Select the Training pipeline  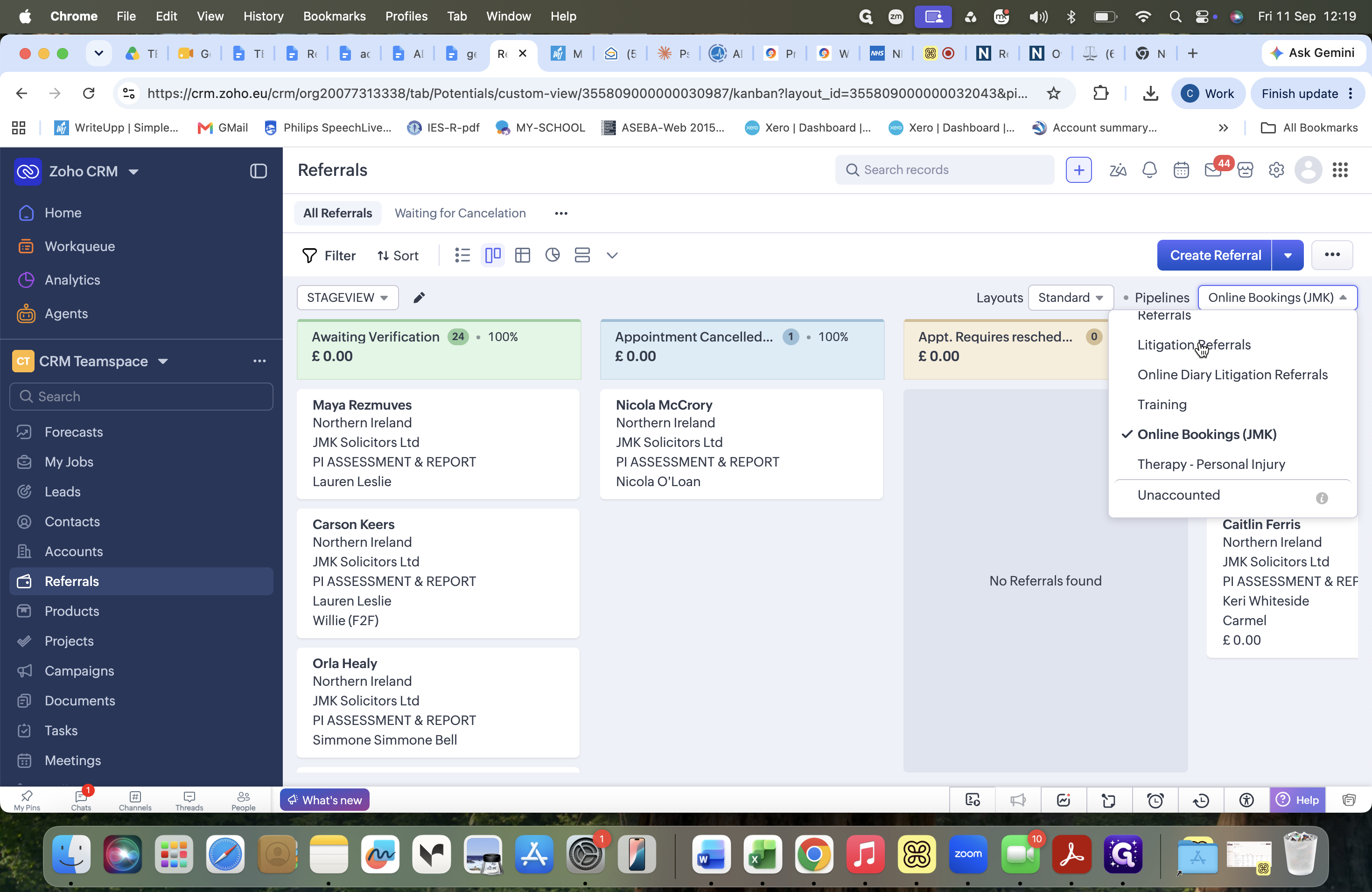1162,404
